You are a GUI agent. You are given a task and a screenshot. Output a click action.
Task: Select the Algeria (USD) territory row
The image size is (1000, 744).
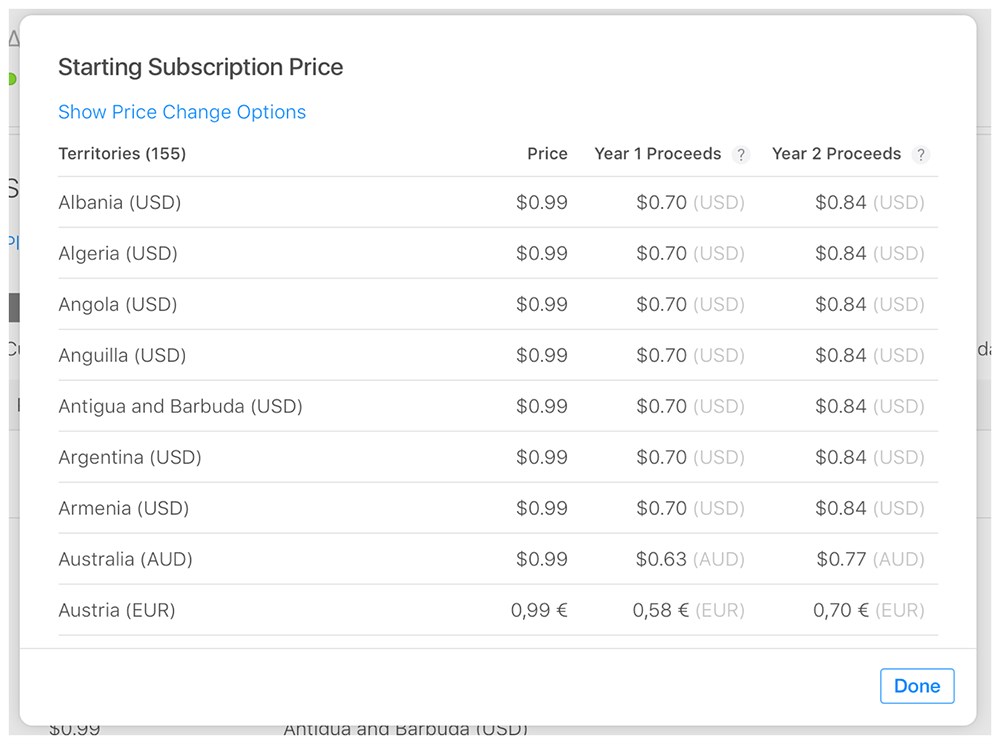(497, 253)
